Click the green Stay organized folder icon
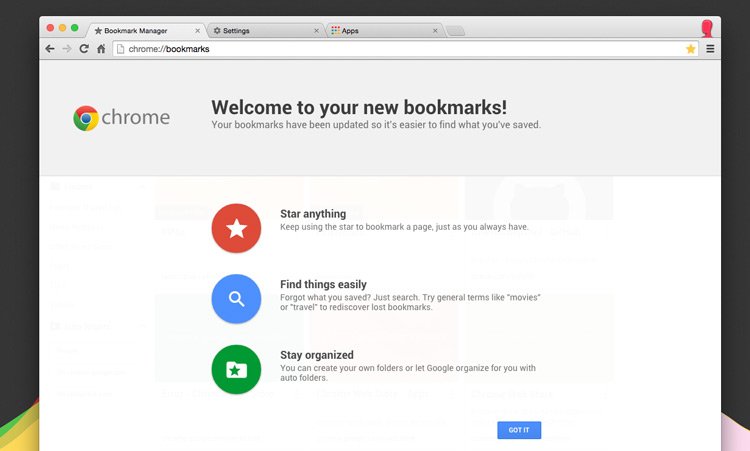 (x=236, y=370)
